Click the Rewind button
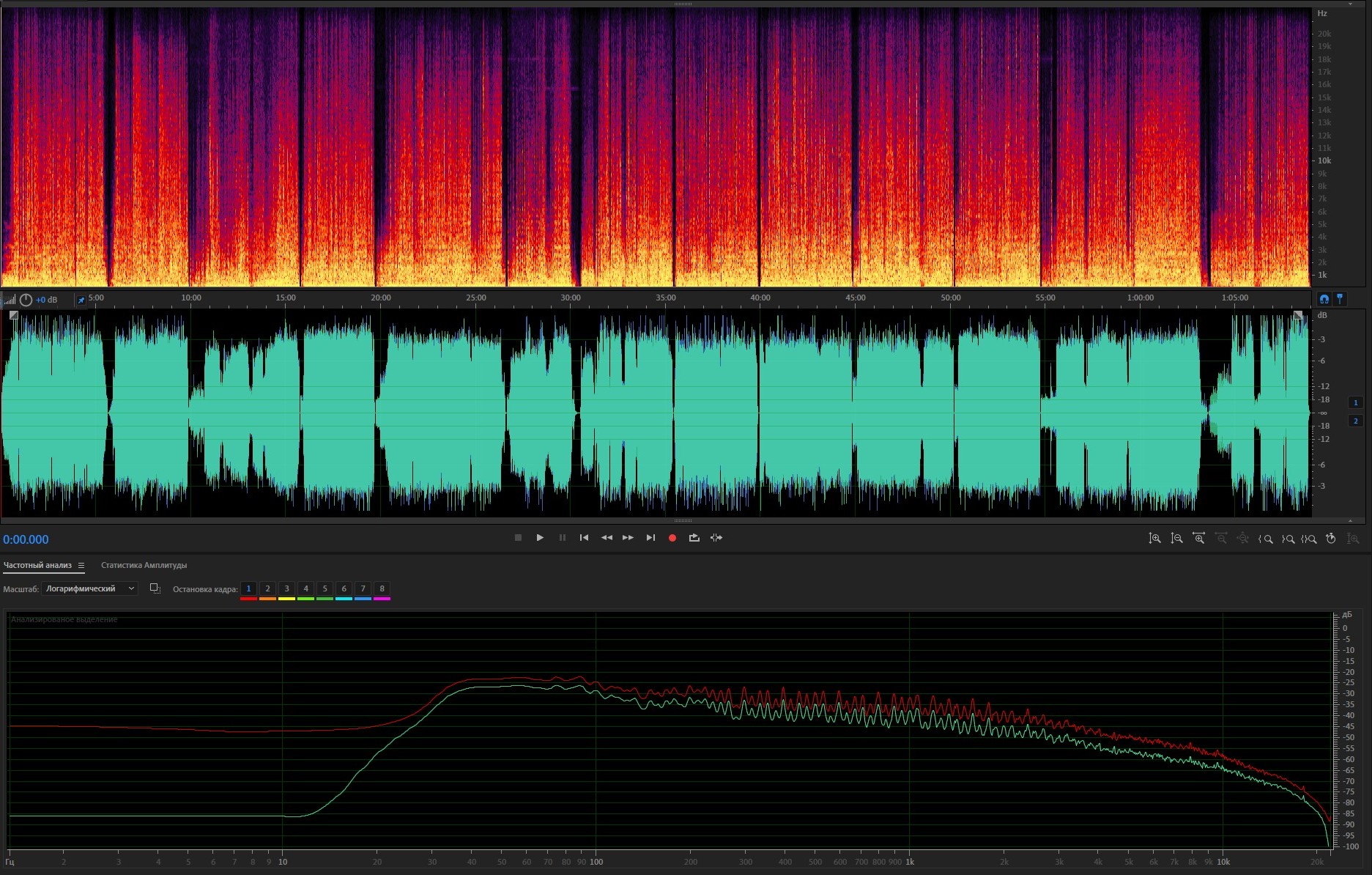This screenshot has width=1372, height=875. pyautogui.click(x=607, y=538)
